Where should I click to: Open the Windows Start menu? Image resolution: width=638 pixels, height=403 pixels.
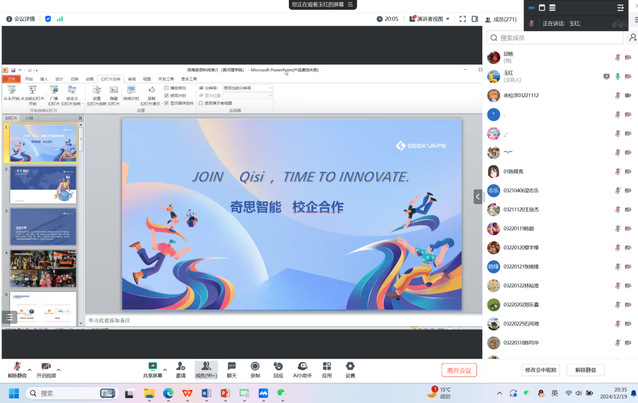tap(14, 393)
